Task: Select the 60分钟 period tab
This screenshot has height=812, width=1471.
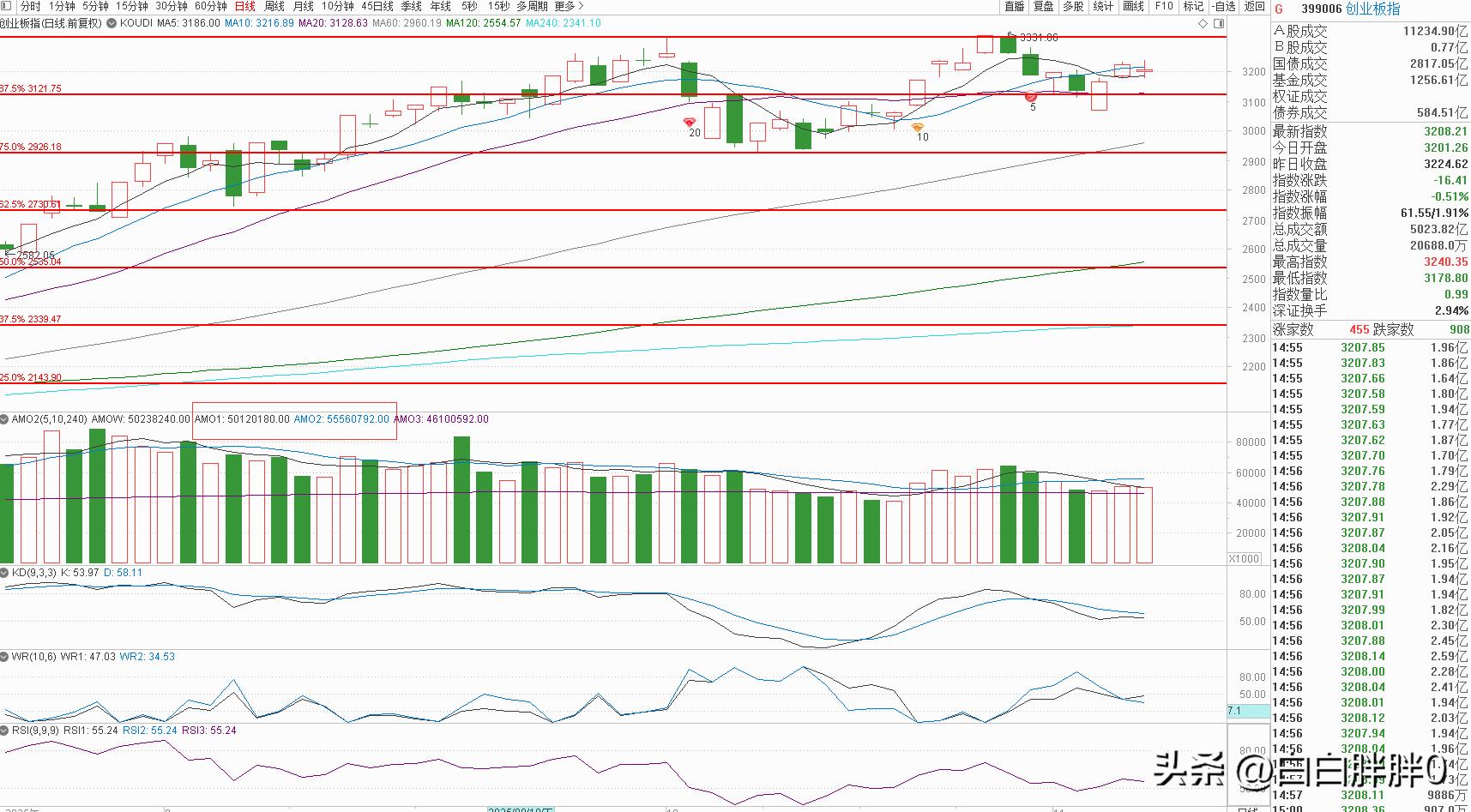Action: [x=210, y=6]
